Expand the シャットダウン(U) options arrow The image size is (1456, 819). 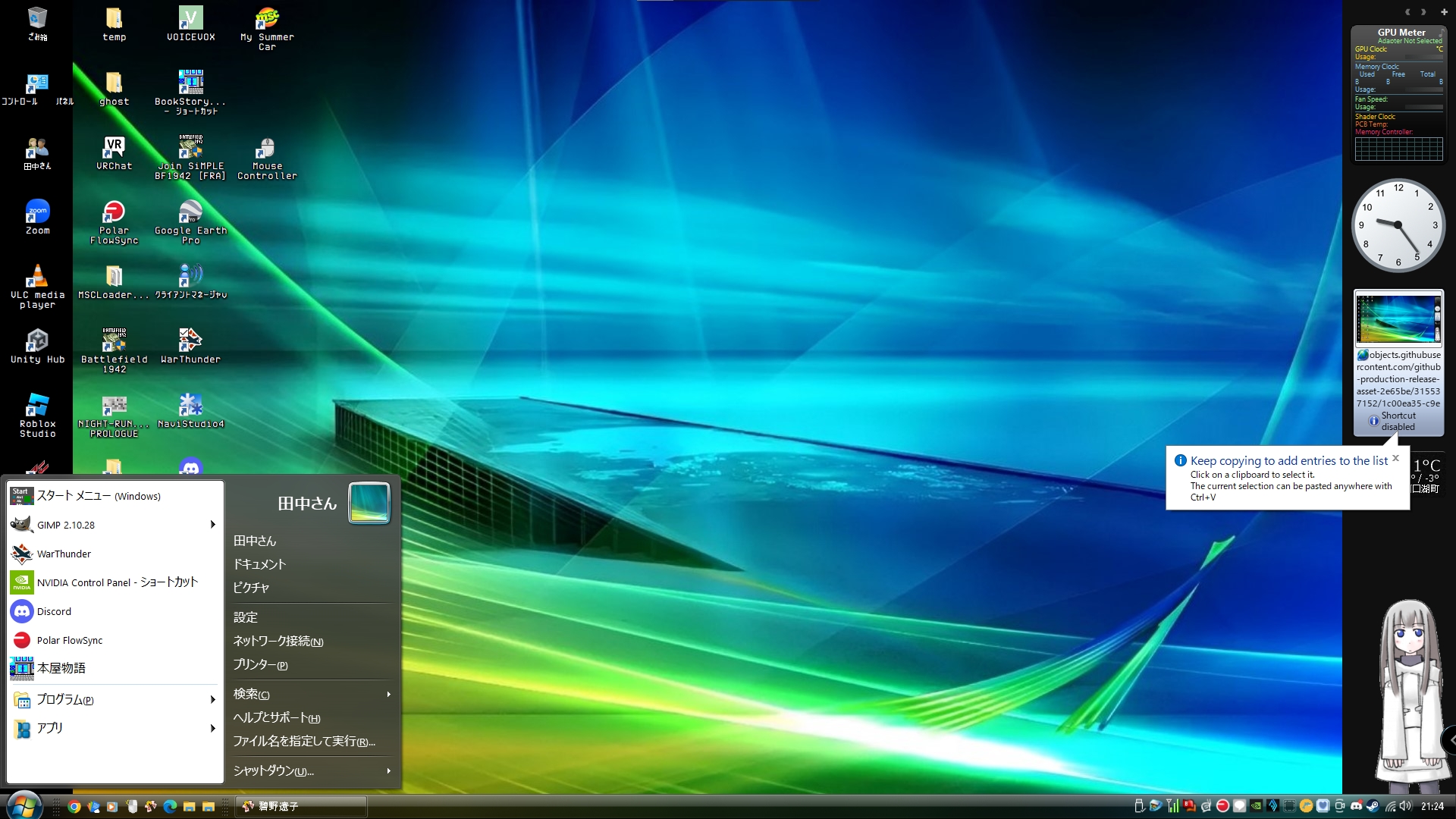388,770
